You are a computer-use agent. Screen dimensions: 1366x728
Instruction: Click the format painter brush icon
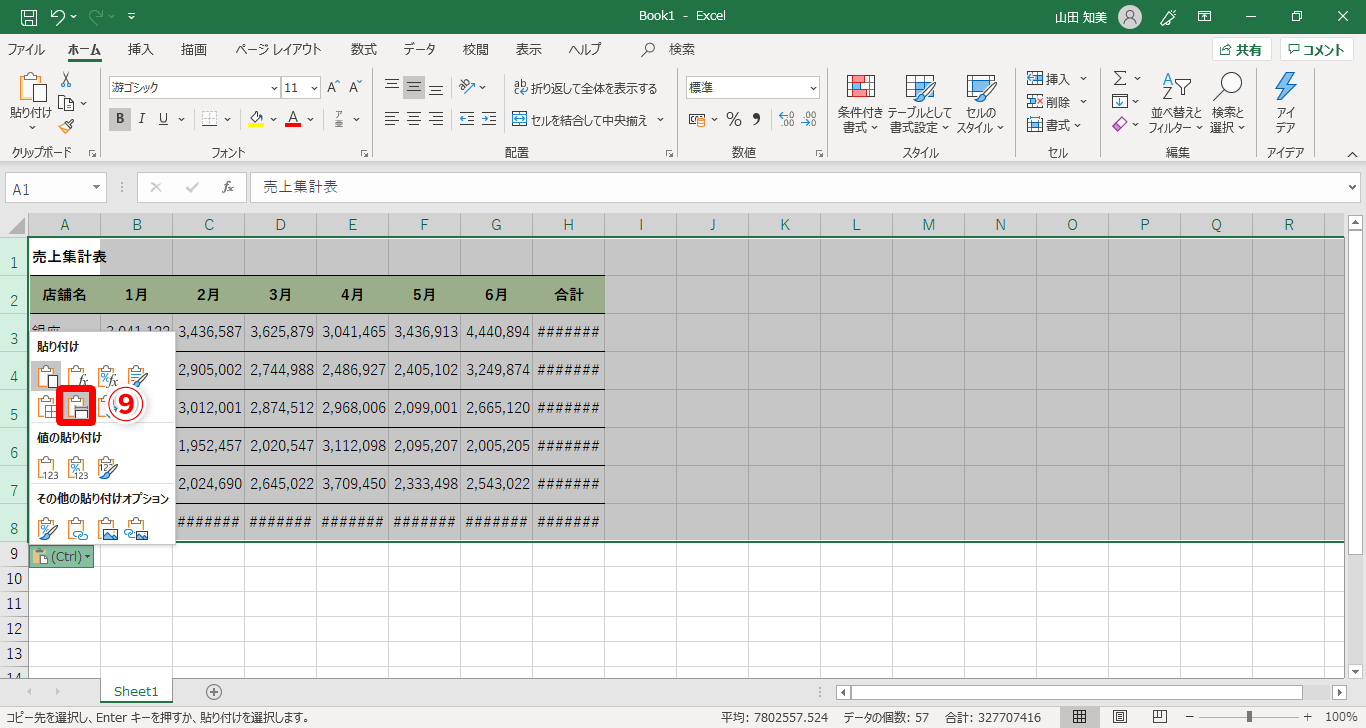click(x=66, y=126)
